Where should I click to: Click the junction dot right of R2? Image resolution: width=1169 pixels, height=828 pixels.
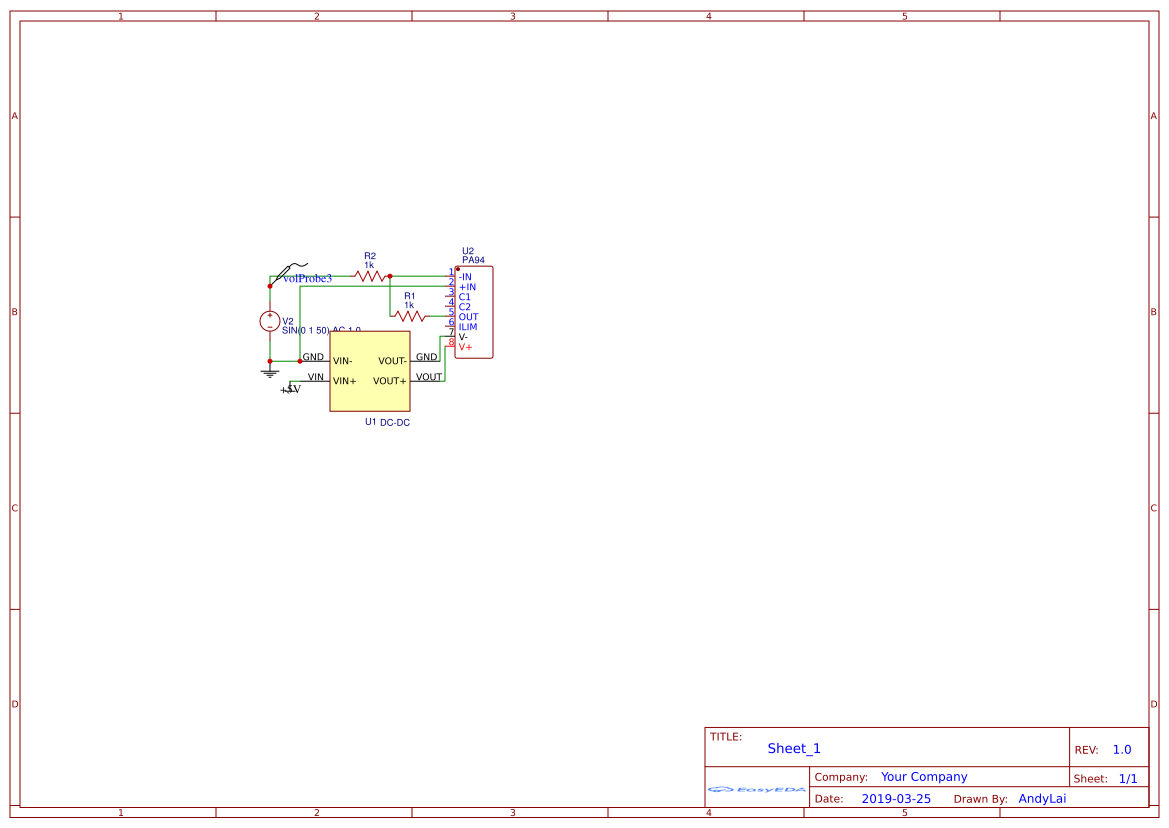tap(389, 276)
